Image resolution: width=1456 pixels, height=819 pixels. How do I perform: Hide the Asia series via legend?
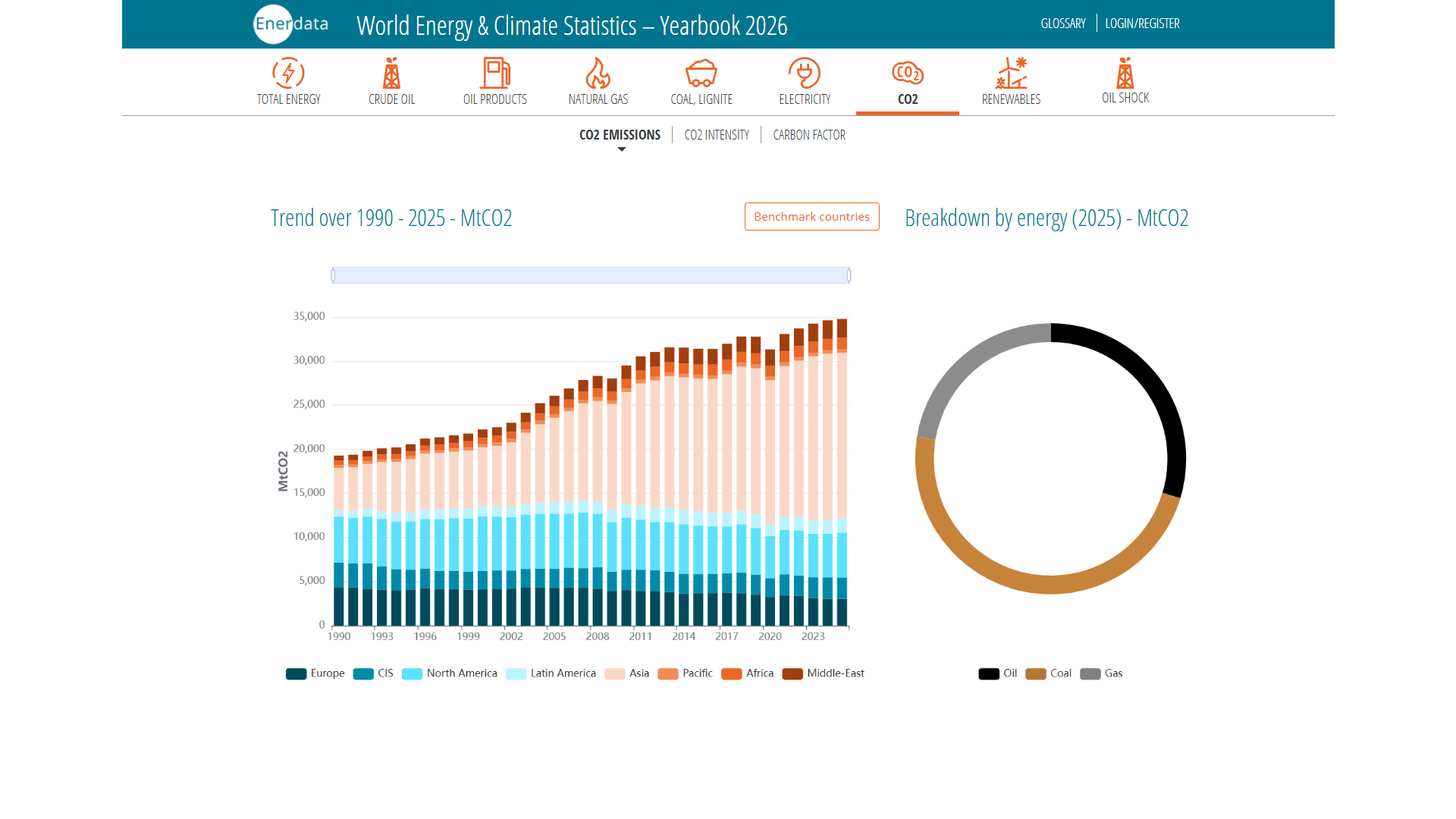click(627, 673)
